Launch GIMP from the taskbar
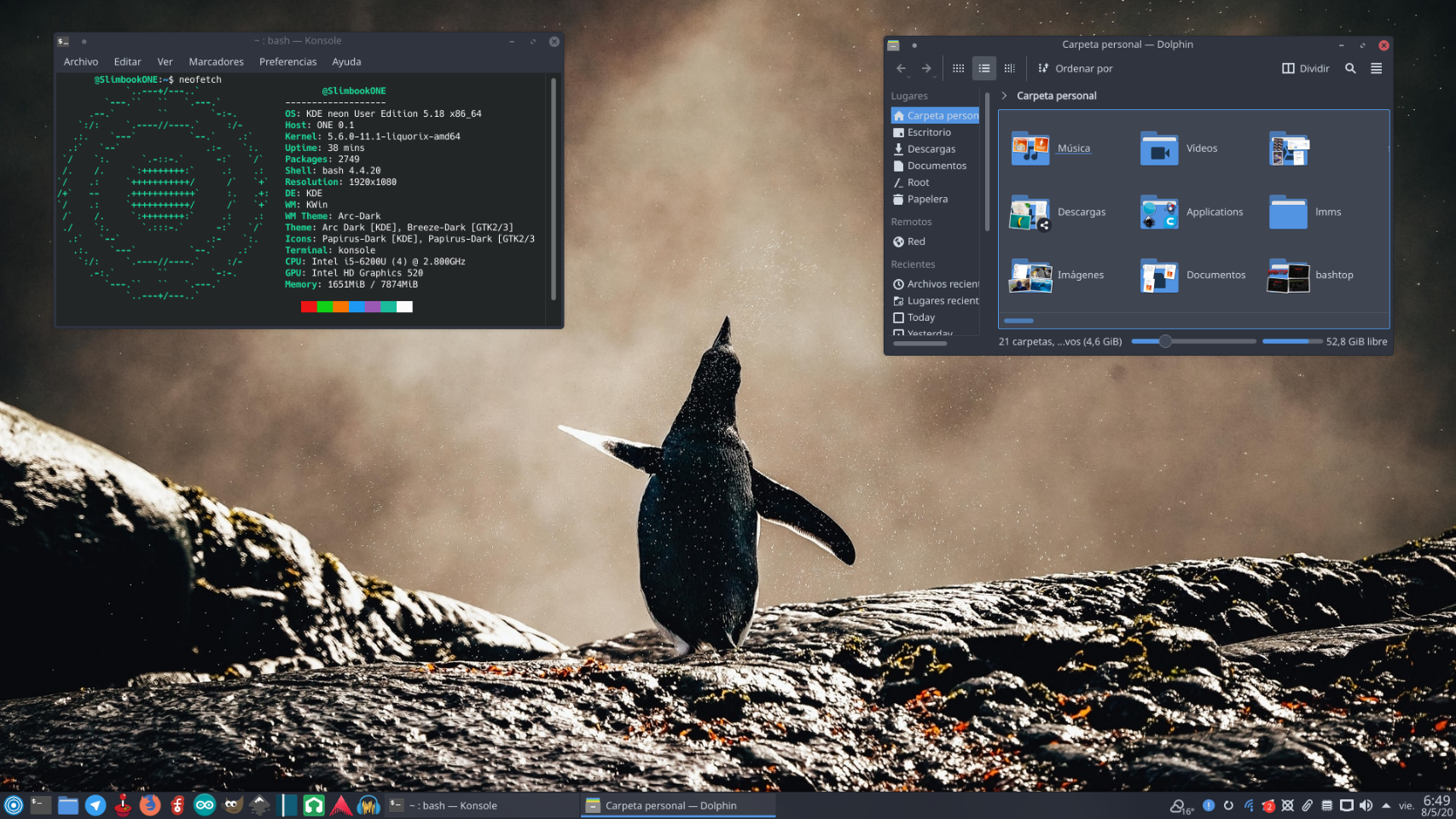 pyautogui.click(x=232, y=804)
